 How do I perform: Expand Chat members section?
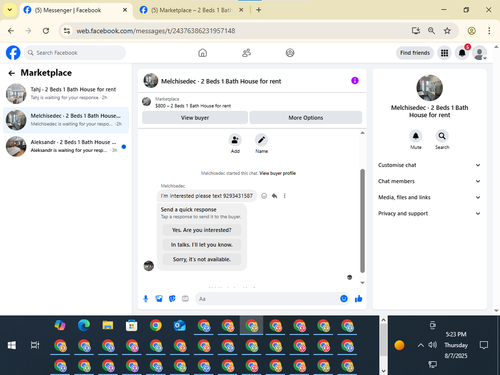(x=429, y=181)
